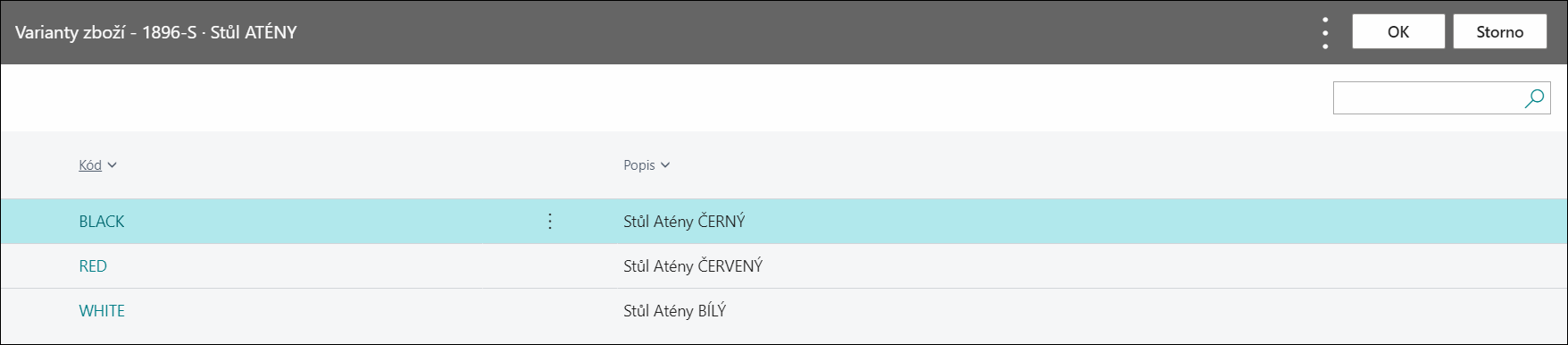Confirm selection with OK button
This screenshot has width=1568, height=345.
pyautogui.click(x=1398, y=32)
